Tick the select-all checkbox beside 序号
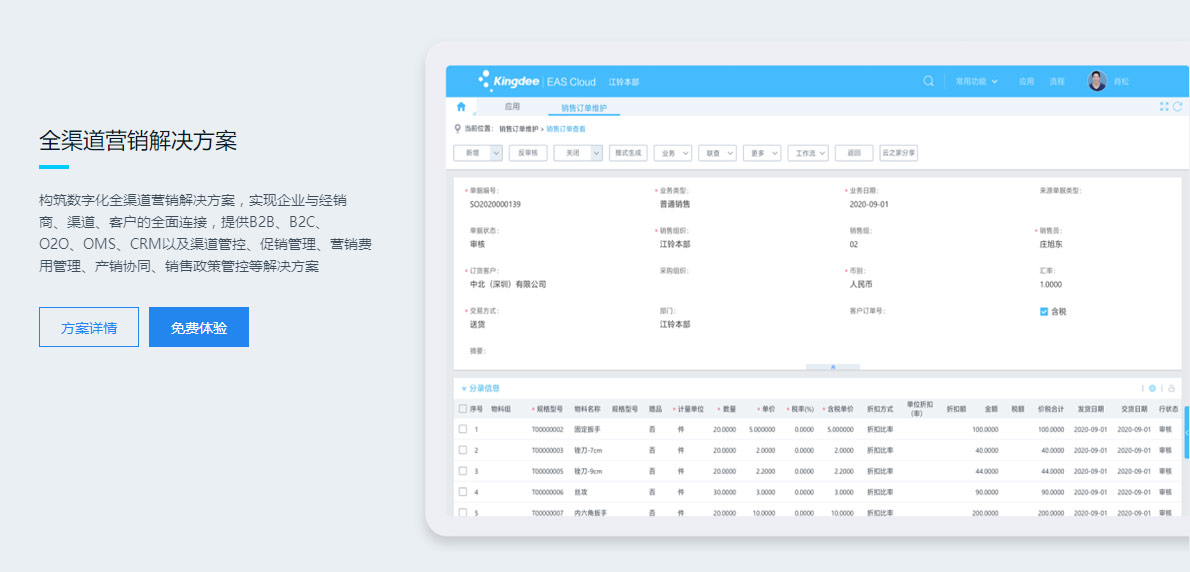The height and width of the screenshot is (572, 1190). (x=463, y=409)
